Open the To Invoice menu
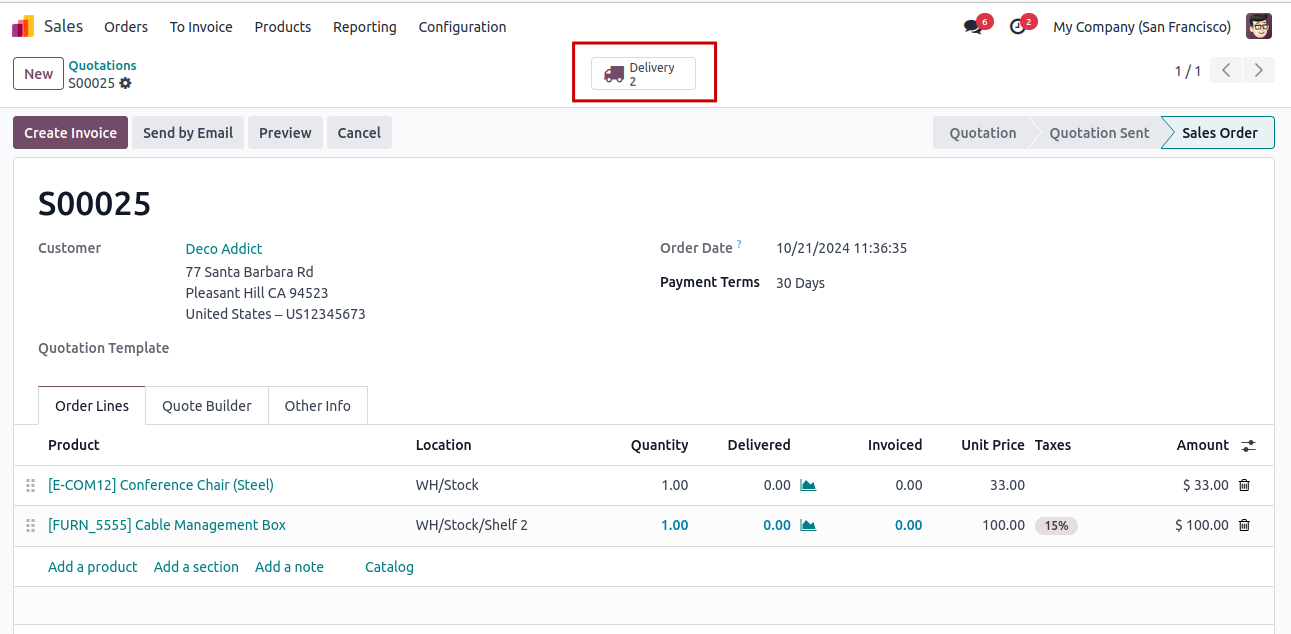 (201, 27)
